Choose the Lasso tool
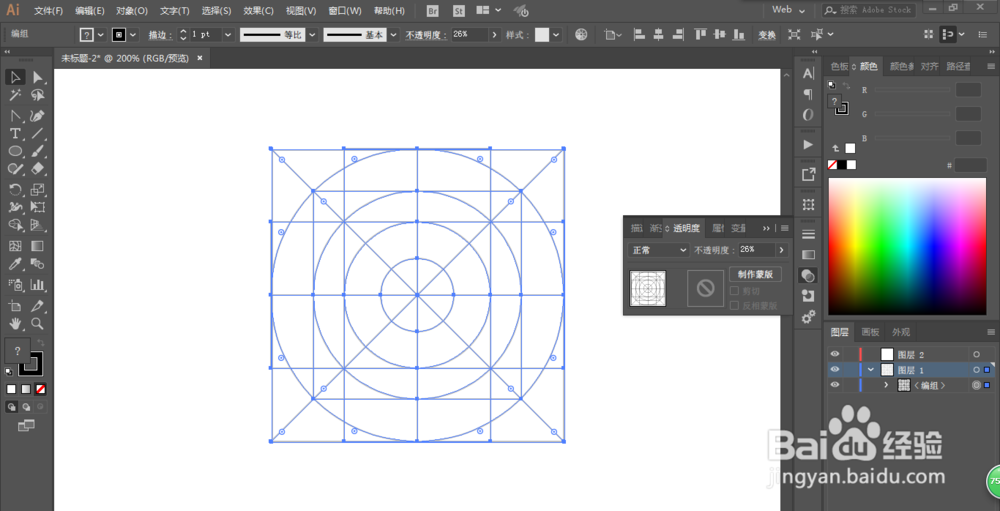Image resolution: width=1000 pixels, height=511 pixels. [x=38, y=96]
